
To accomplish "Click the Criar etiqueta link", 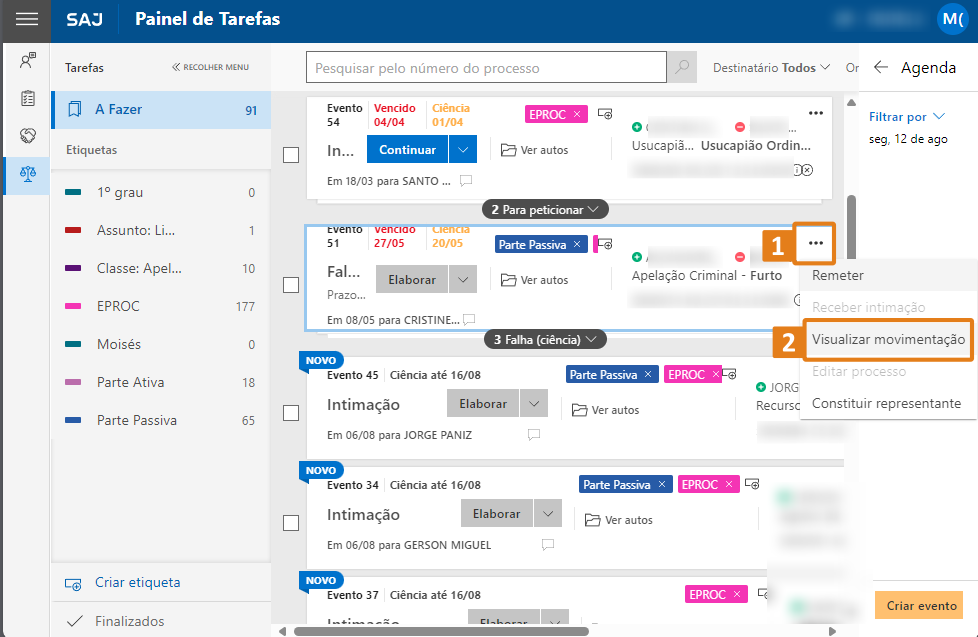I will [x=137, y=582].
